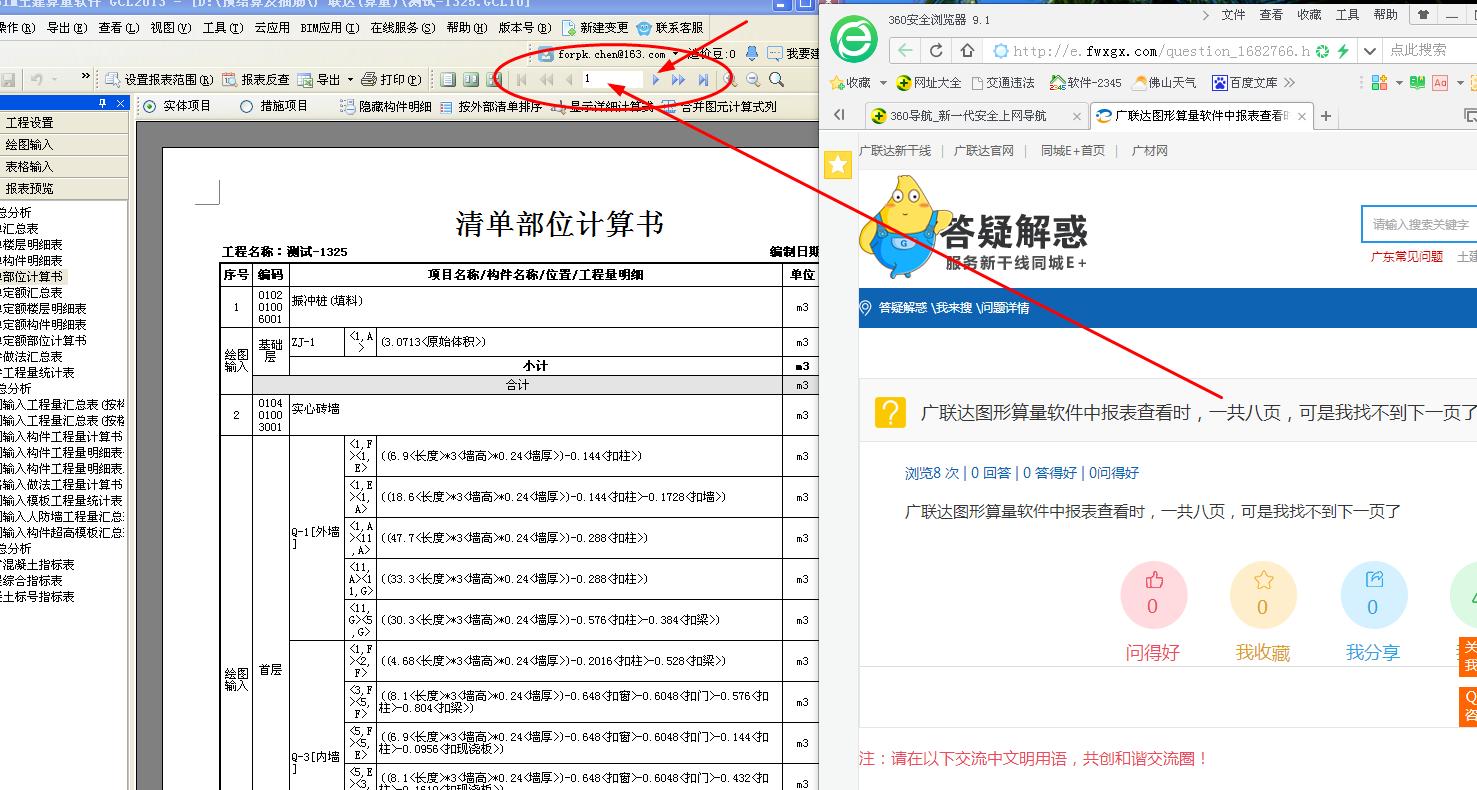Click browser address bar URL

(x=1161, y=50)
